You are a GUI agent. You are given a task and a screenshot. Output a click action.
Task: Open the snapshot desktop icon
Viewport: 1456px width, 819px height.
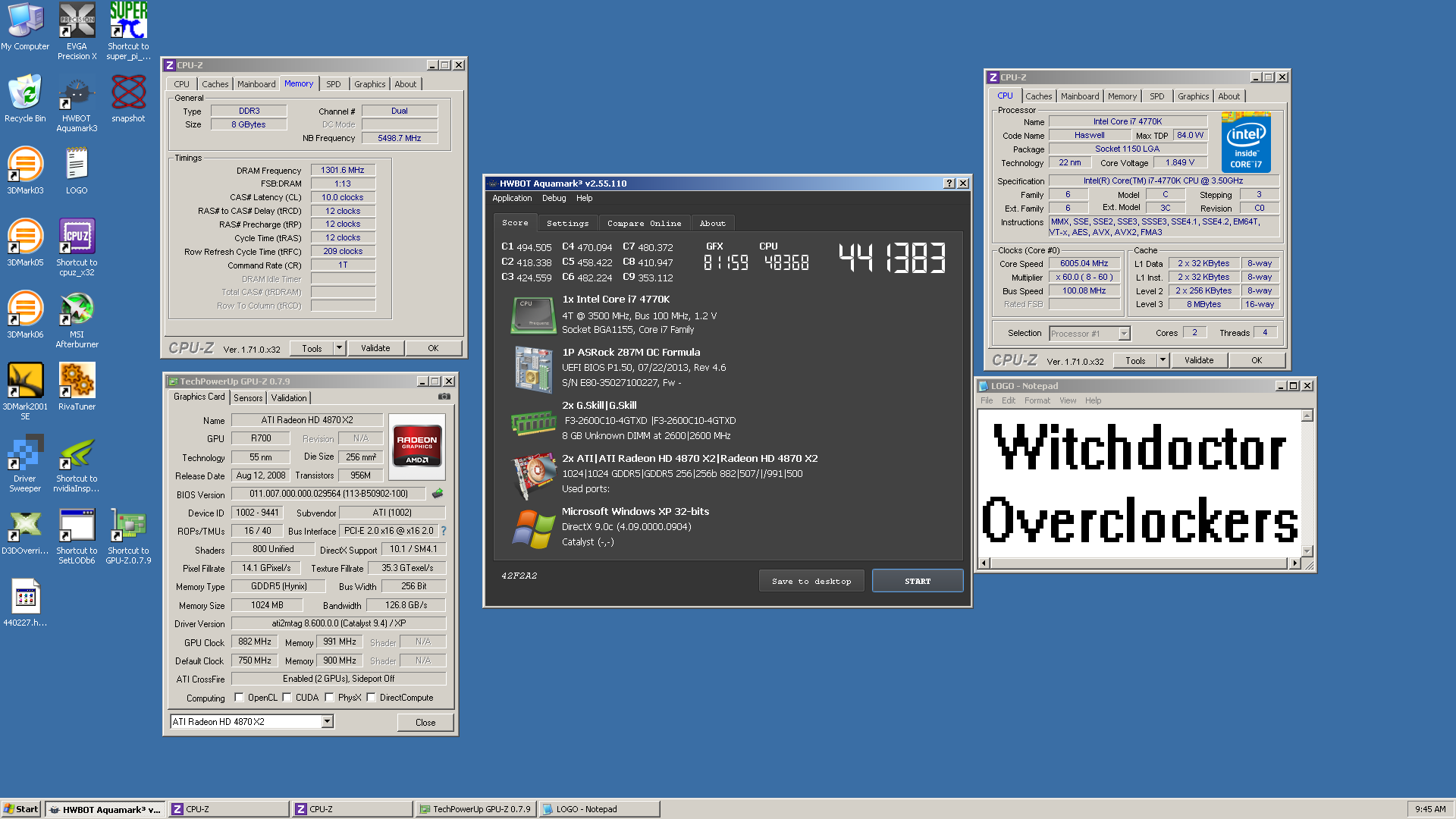tap(128, 99)
